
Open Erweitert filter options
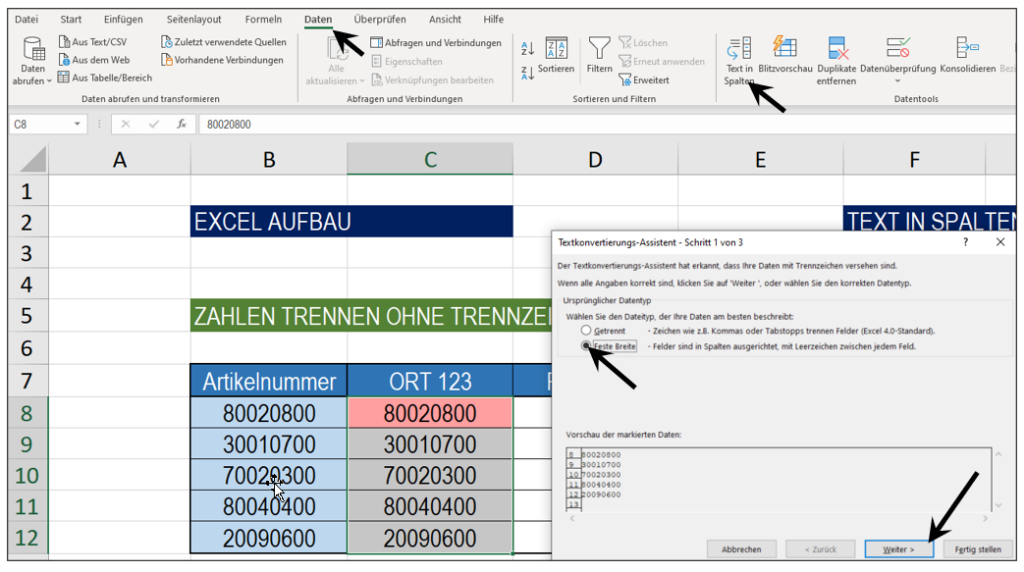pos(644,80)
